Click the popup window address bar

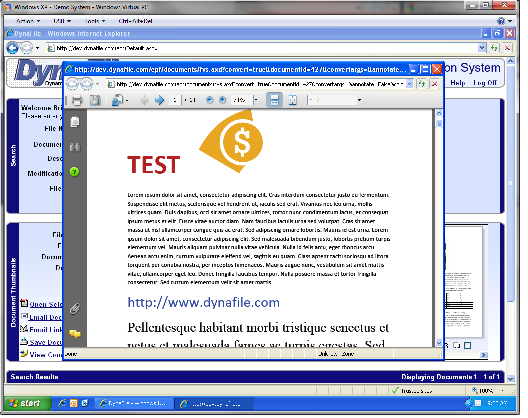256,84
